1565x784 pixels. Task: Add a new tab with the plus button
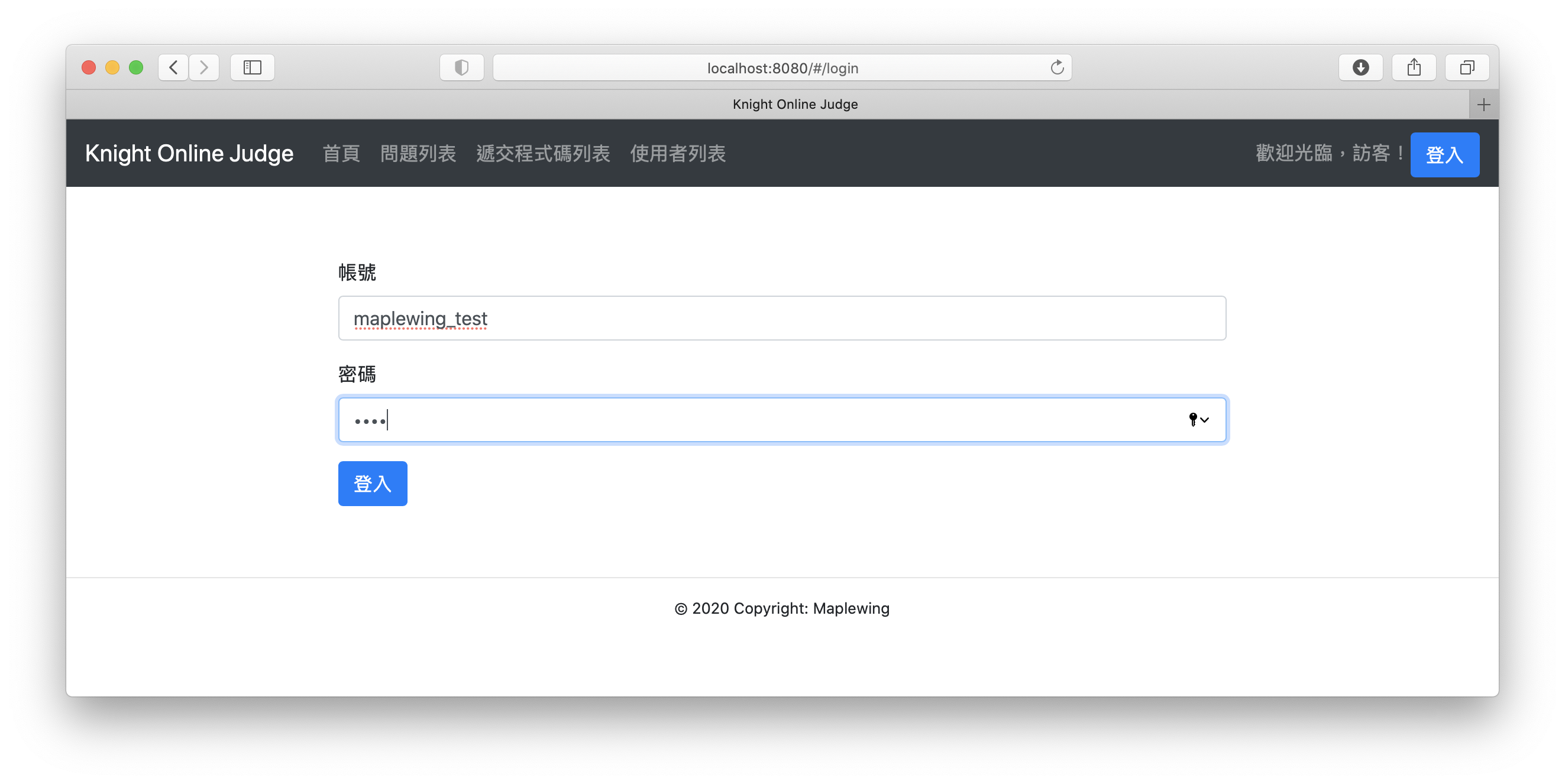[1483, 105]
